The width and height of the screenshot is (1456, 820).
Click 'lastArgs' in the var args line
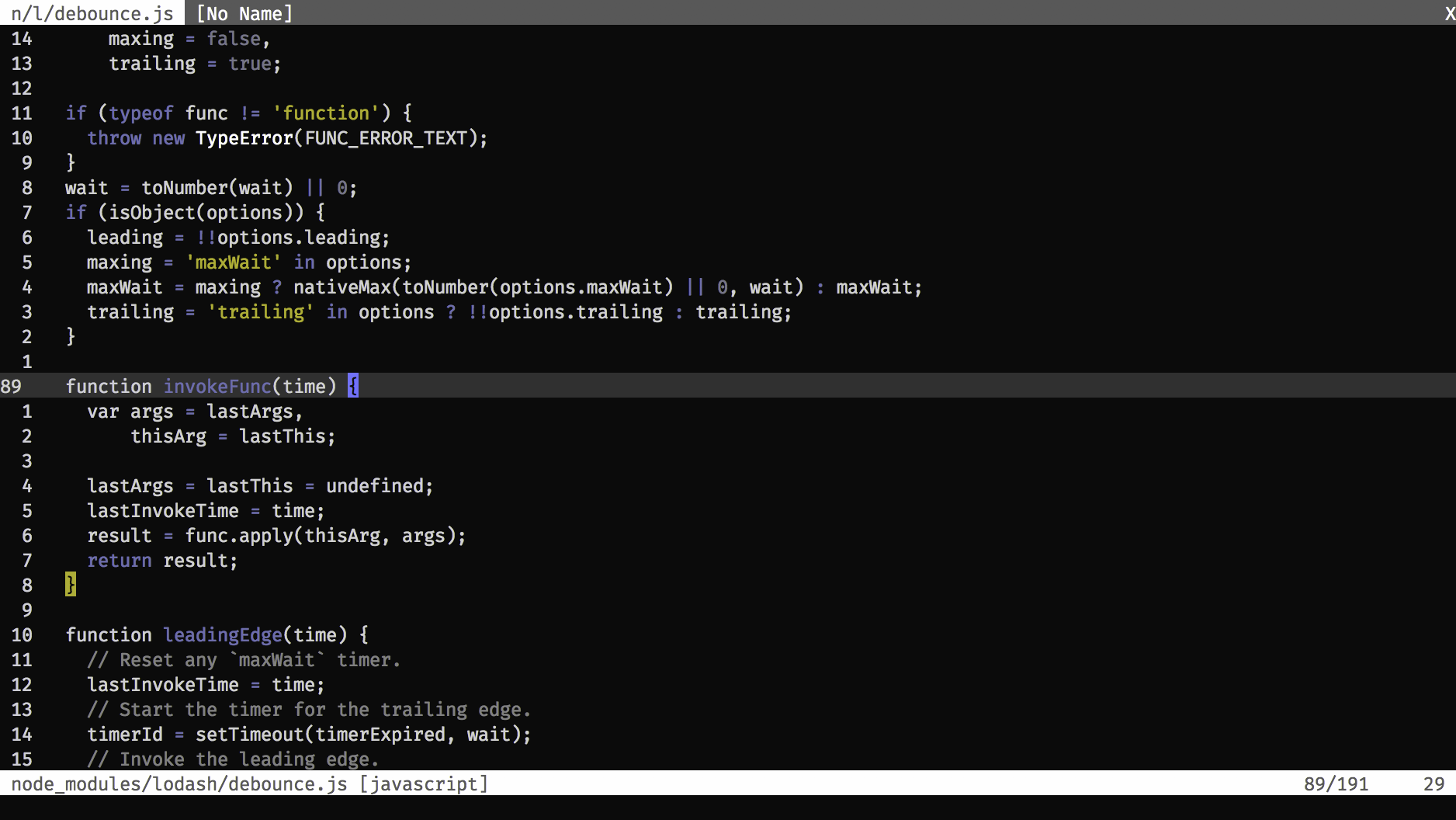[250, 411]
